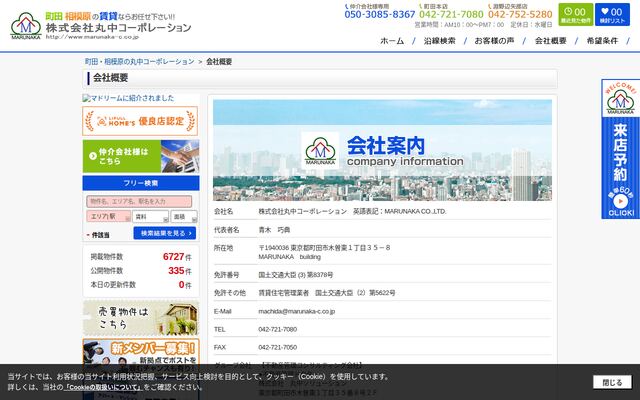Click the マドリームに紹介されました image link
This screenshot has height=400, width=640.
(128, 98)
